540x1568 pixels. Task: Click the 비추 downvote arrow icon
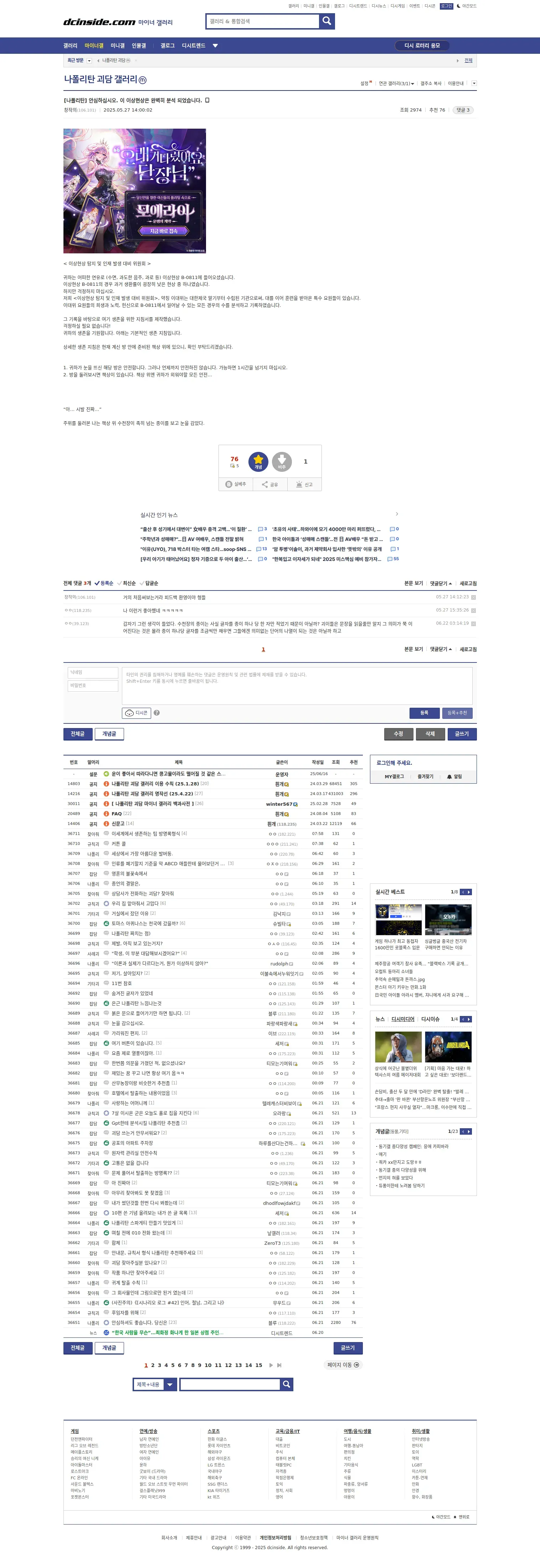(282, 461)
